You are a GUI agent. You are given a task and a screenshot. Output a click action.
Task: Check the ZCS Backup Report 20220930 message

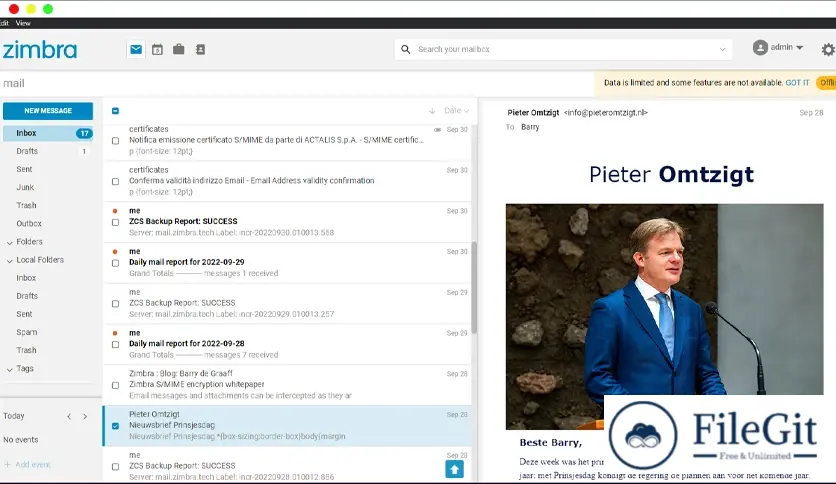click(x=115, y=222)
